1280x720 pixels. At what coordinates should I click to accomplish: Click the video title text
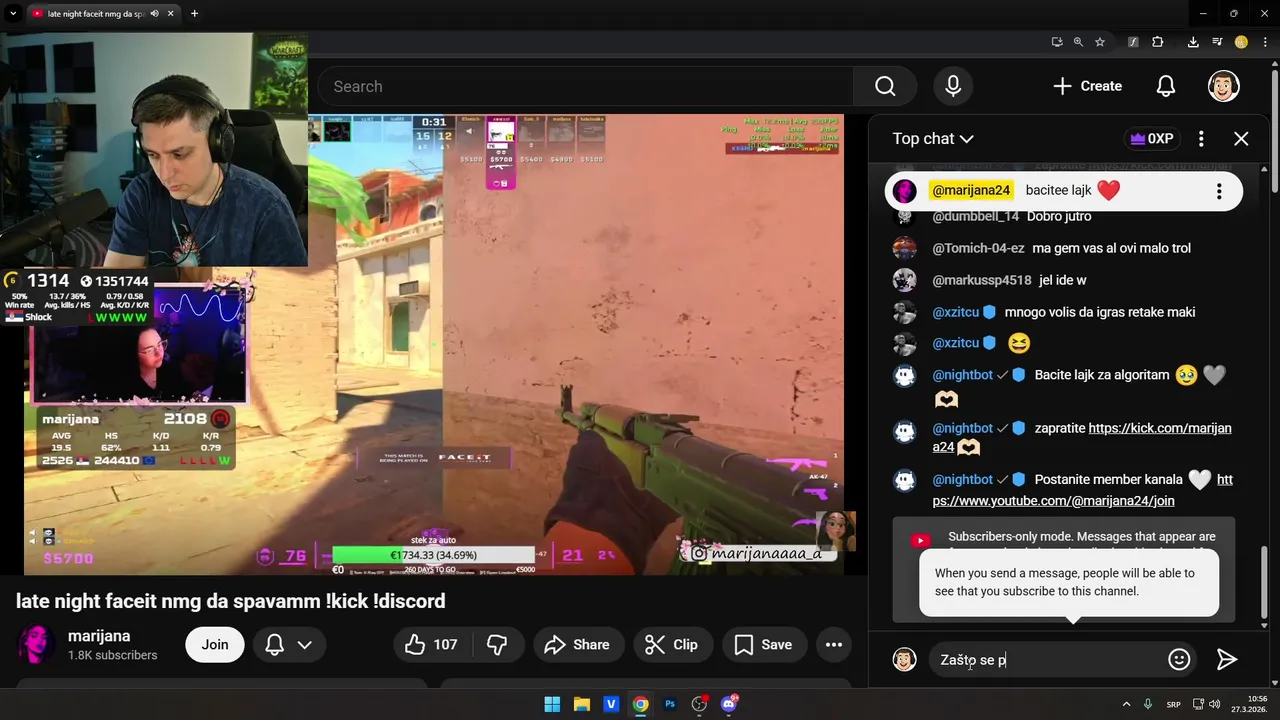click(x=230, y=601)
